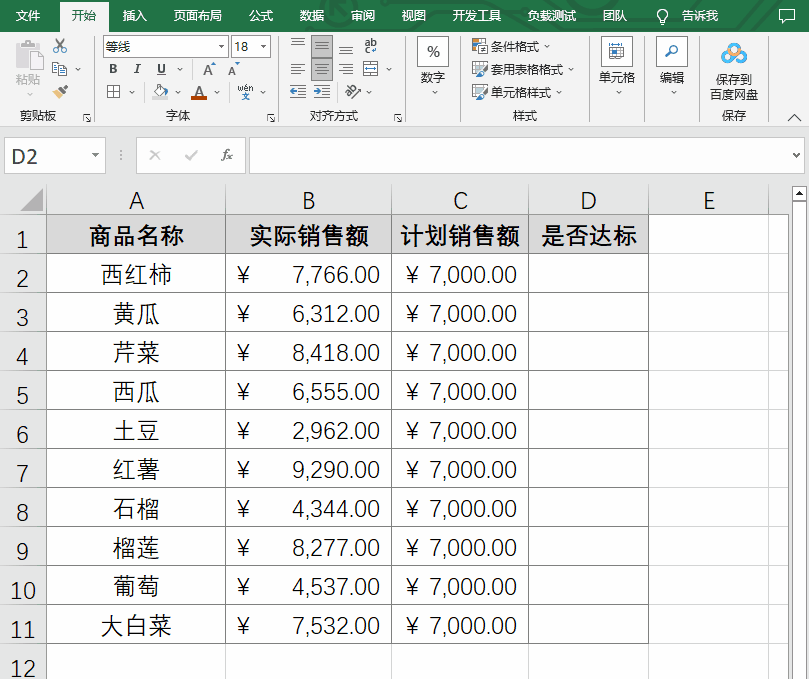Switch to 视图 tab
Image resolution: width=809 pixels, height=679 pixels.
(413, 15)
